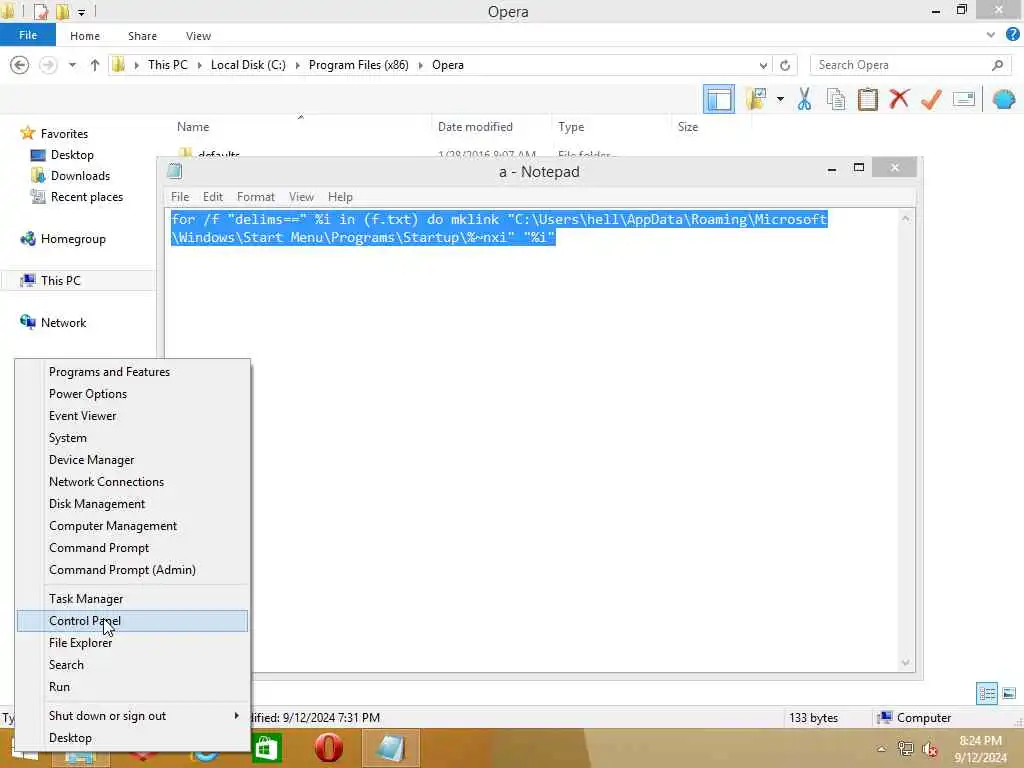
Task: Open the Share ribbon tab
Action: click(142, 36)
